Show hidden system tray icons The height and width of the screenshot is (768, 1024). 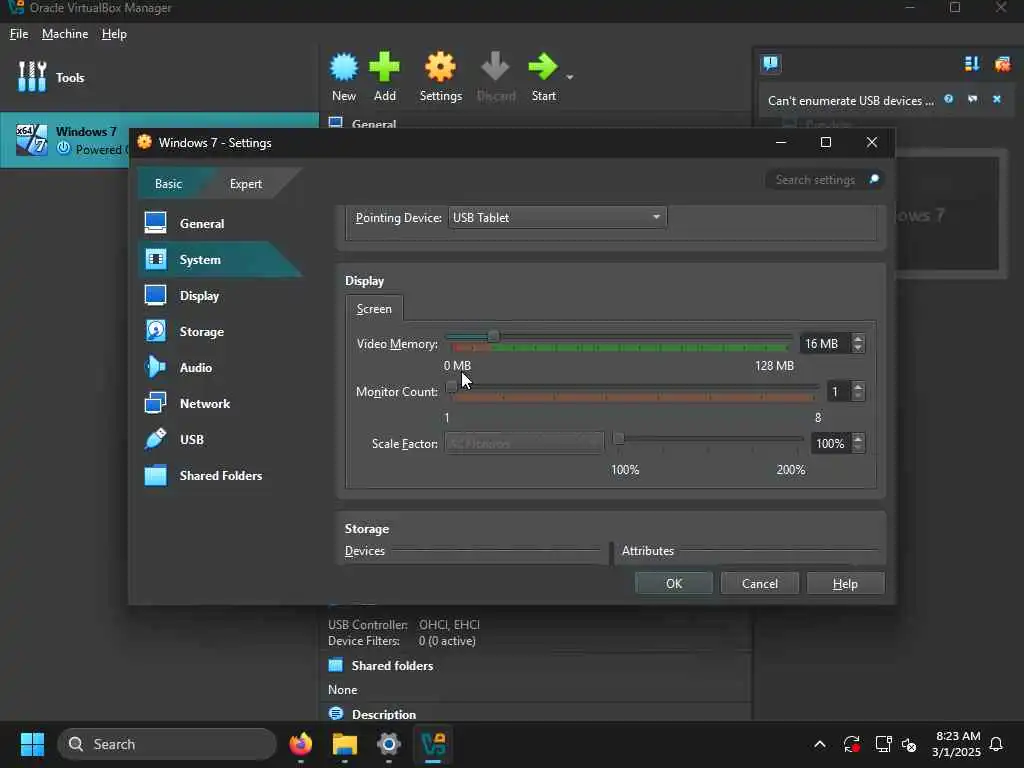coord(820,744)
